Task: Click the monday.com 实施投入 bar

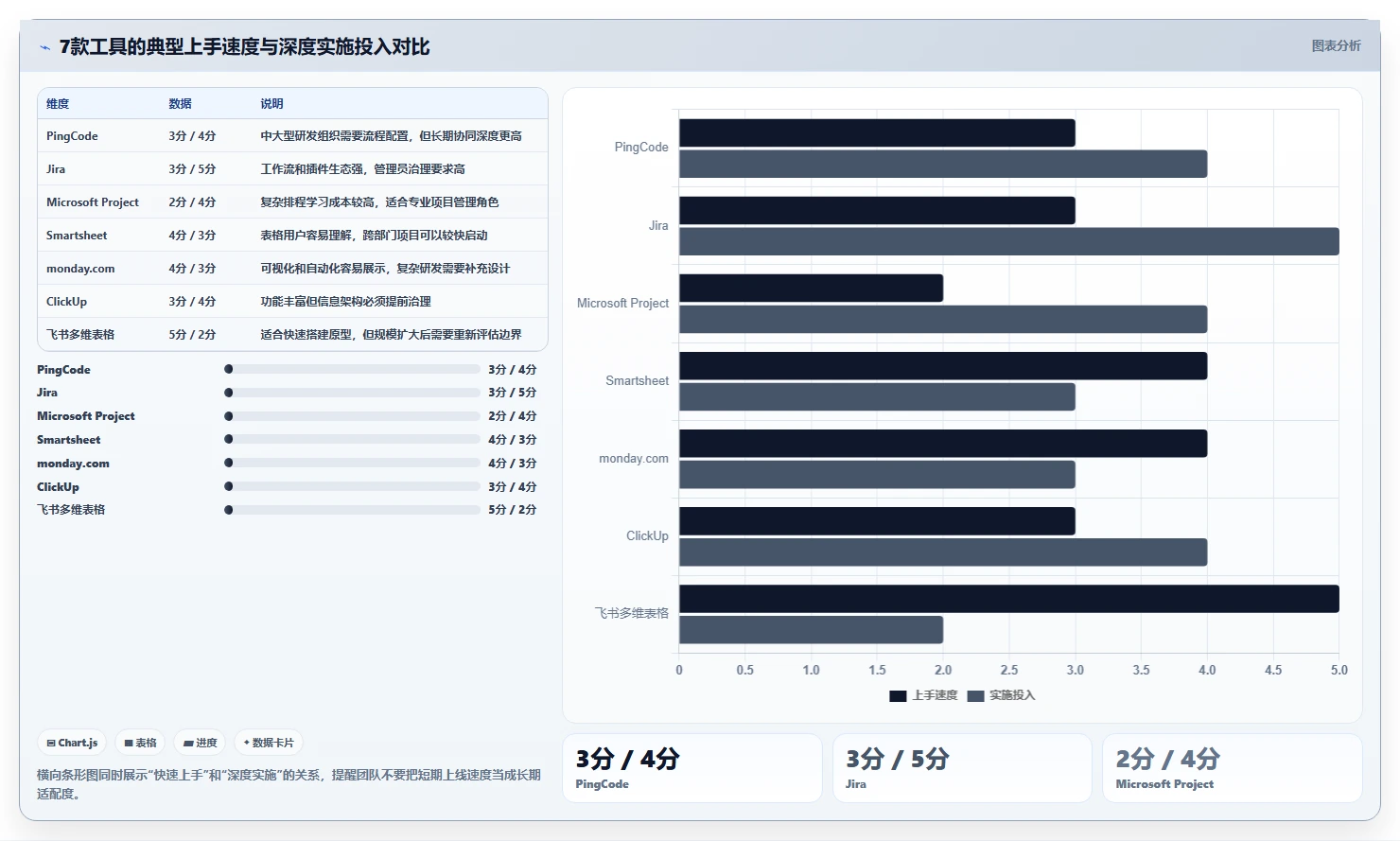Action: tap(877, 475)
